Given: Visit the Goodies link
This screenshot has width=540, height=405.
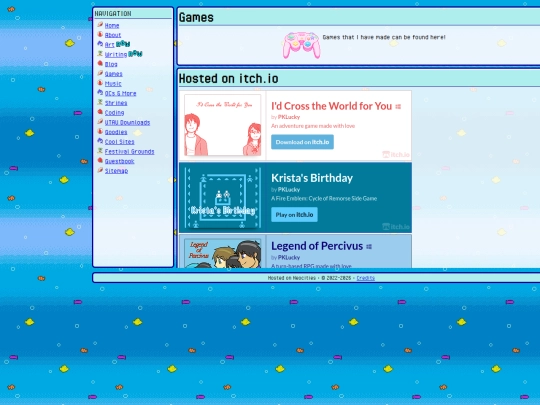Looking at the screenshot, I should click(x=116, y=132).
